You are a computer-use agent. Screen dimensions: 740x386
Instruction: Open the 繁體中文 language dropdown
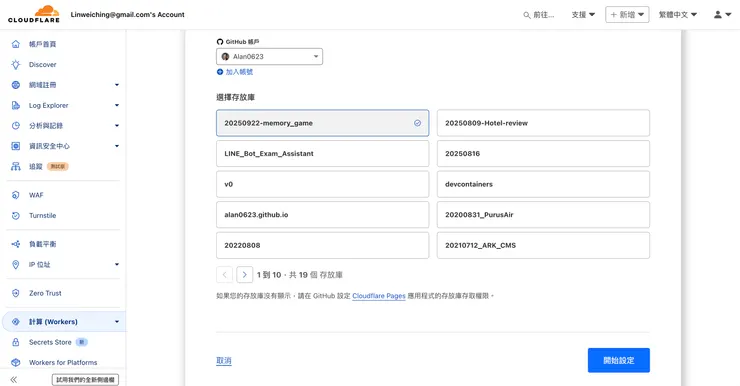pyautogui.click(x=678, y=15)
